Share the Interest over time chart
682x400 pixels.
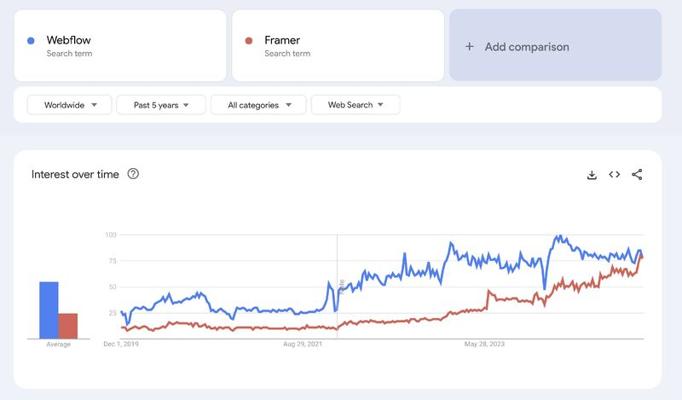[637, 174]
